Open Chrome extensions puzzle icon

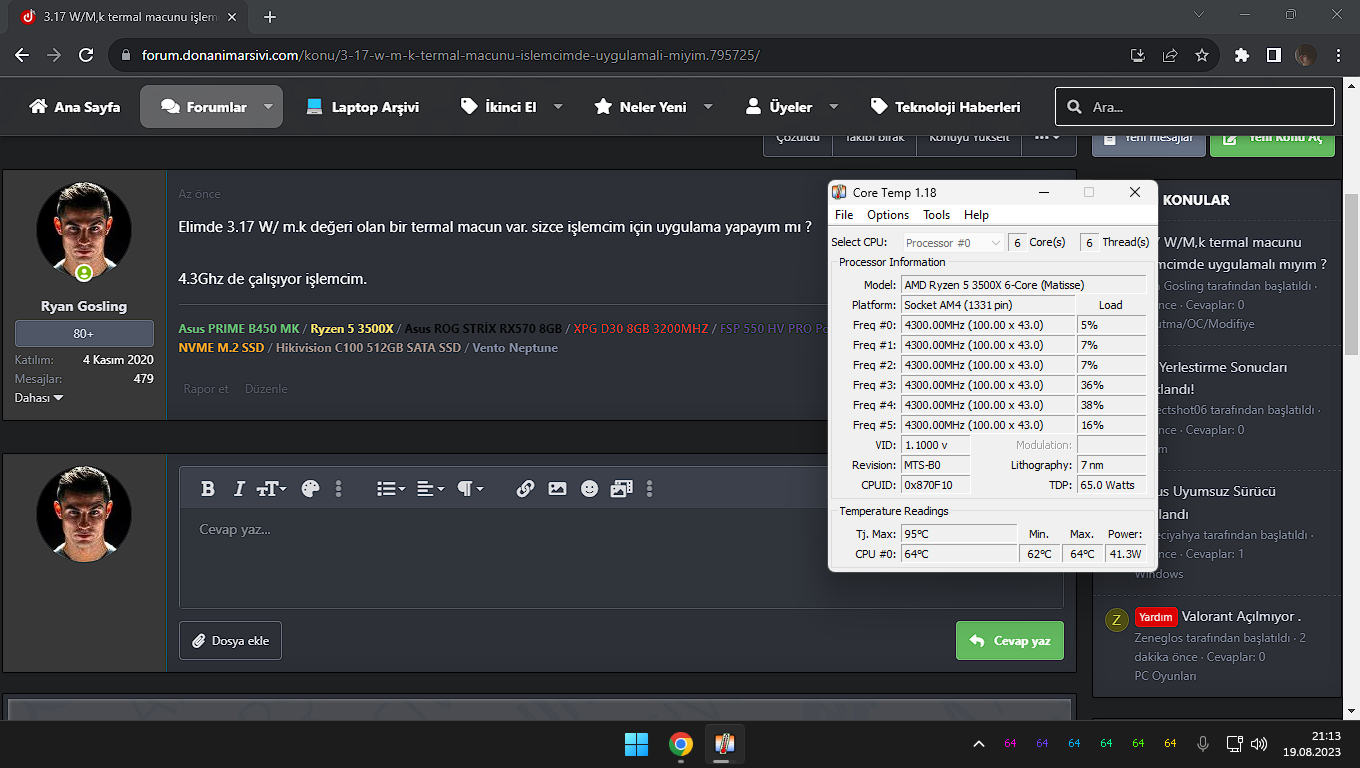coord(1242,55)
